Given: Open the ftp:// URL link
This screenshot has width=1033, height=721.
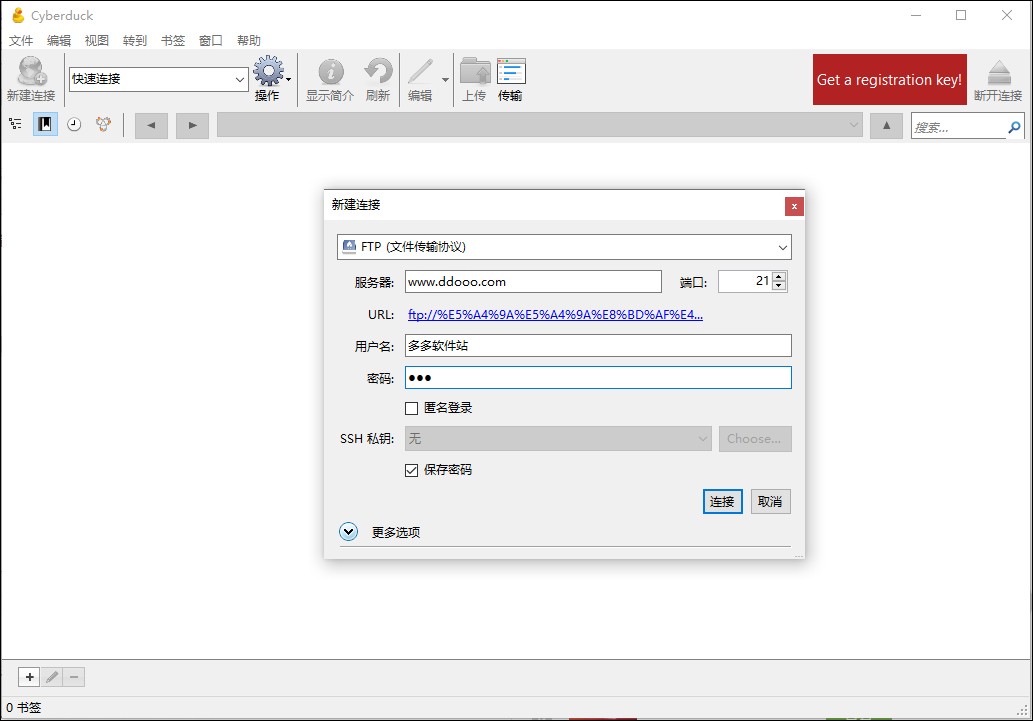Looking at the screenshot, I should pos(555,315).
